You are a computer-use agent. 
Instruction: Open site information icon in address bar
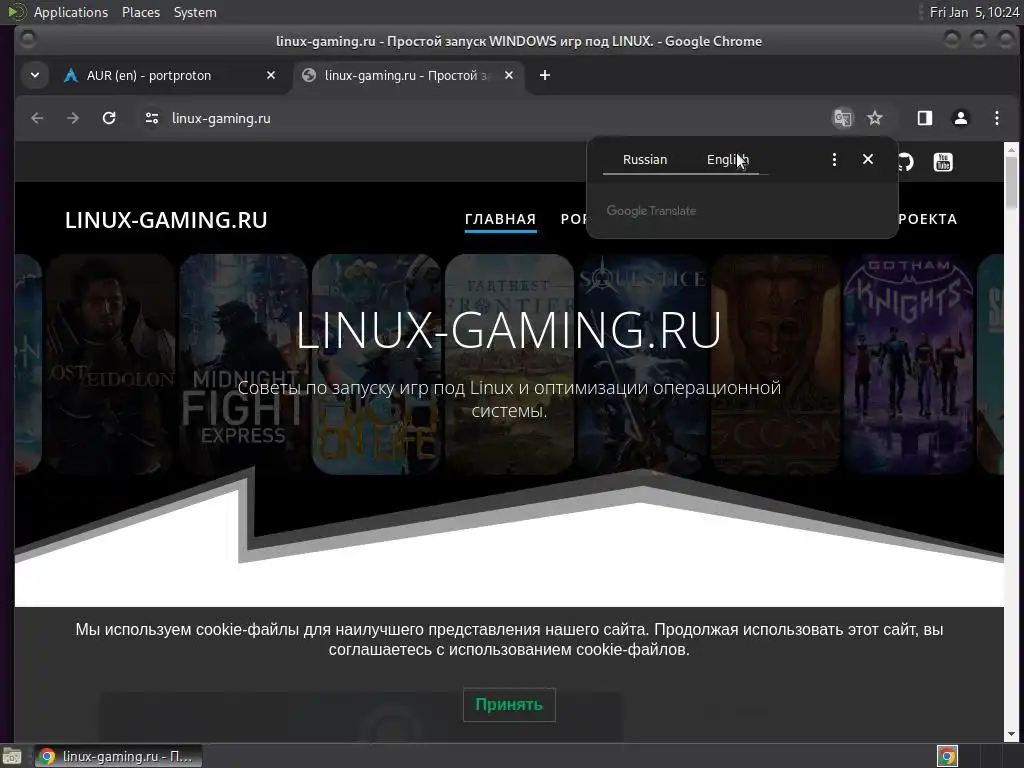(152, 118)
